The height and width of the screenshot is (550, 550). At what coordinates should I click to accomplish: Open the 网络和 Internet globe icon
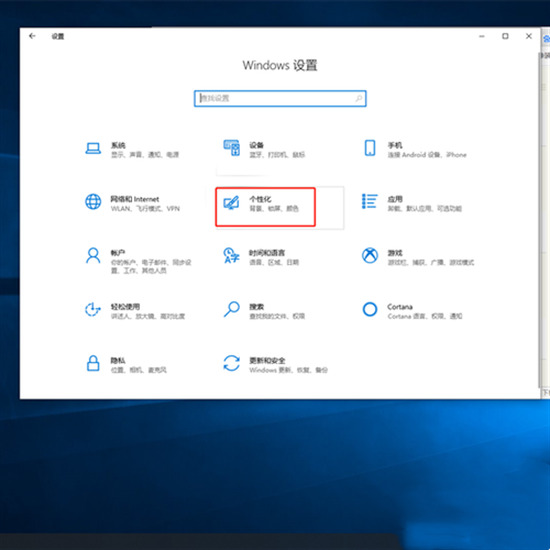[93, 202]
